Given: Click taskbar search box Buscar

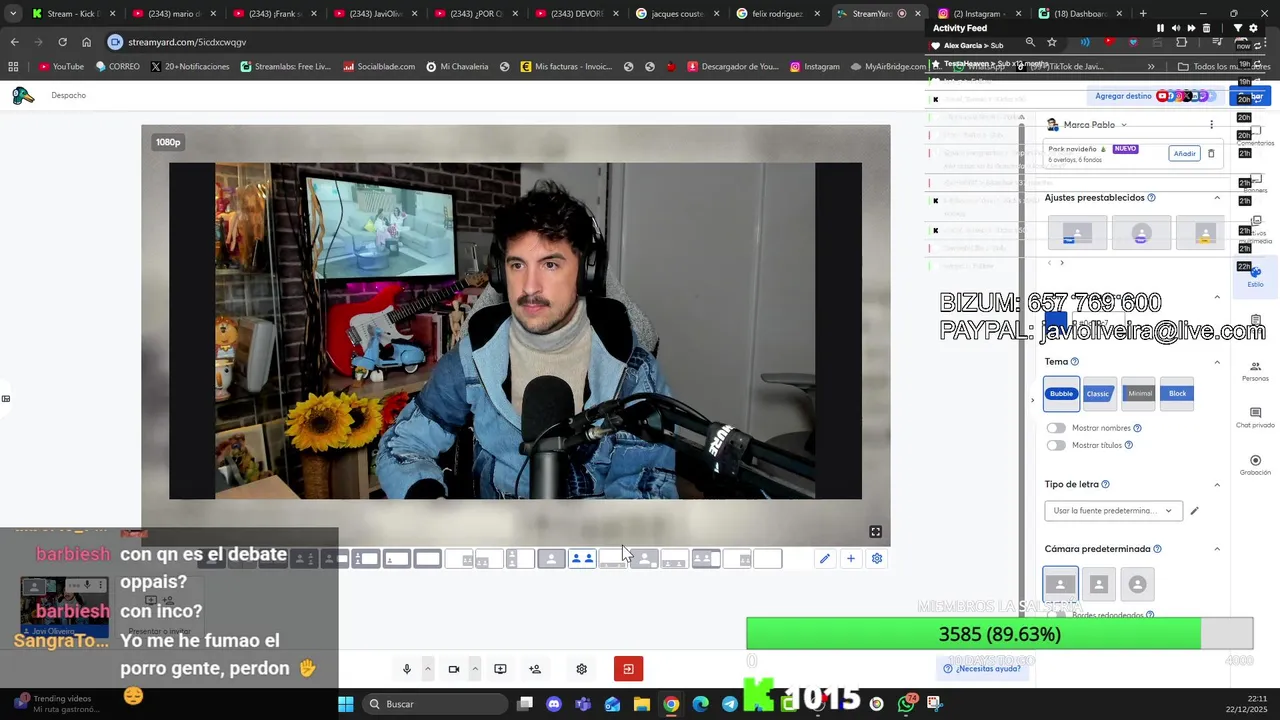Looking at the screenshot, I should 434,704.
